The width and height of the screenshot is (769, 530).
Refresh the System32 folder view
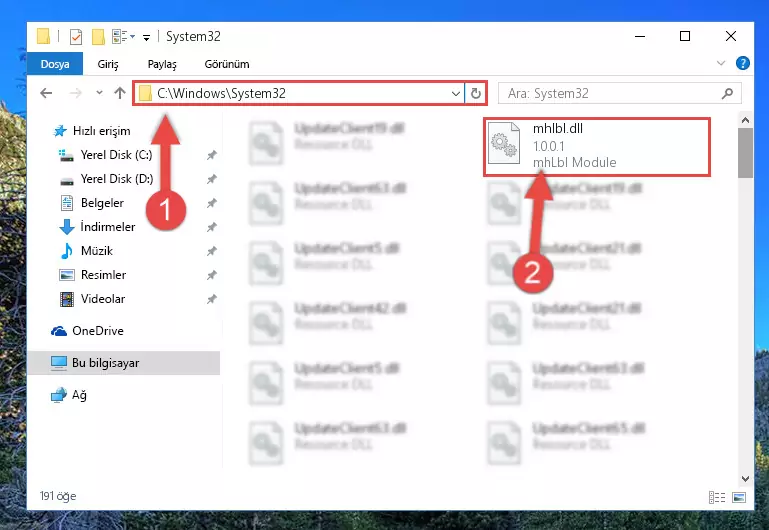point(475,93)
